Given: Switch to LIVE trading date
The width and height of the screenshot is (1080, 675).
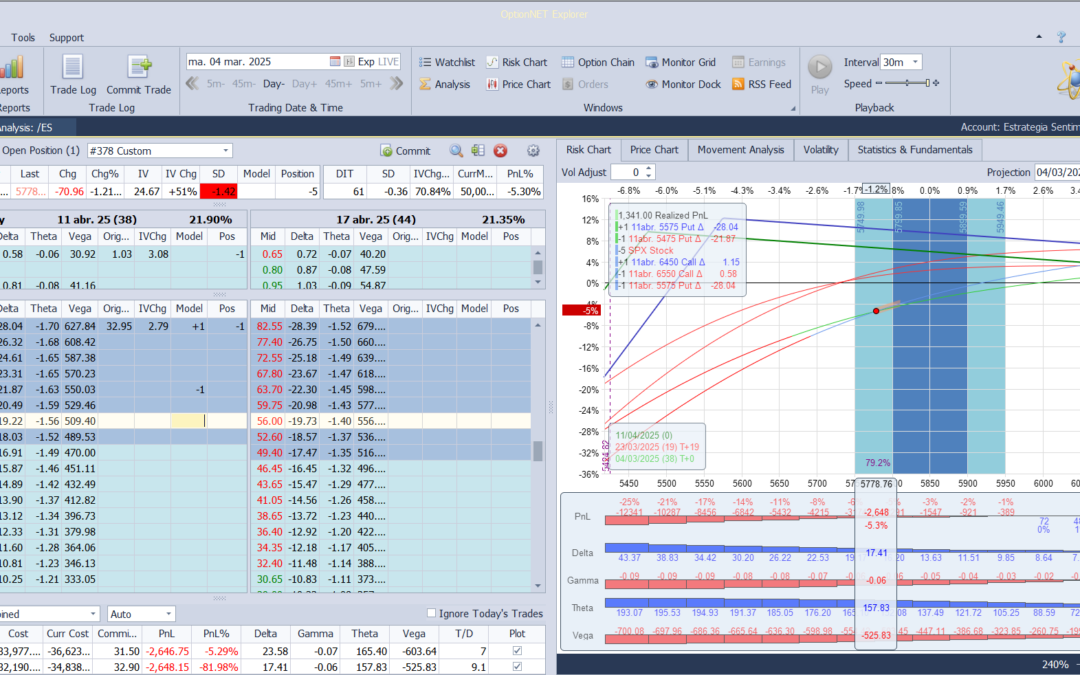Looking at the screenshot, I should pyautogui.click(x=388, y=61).
